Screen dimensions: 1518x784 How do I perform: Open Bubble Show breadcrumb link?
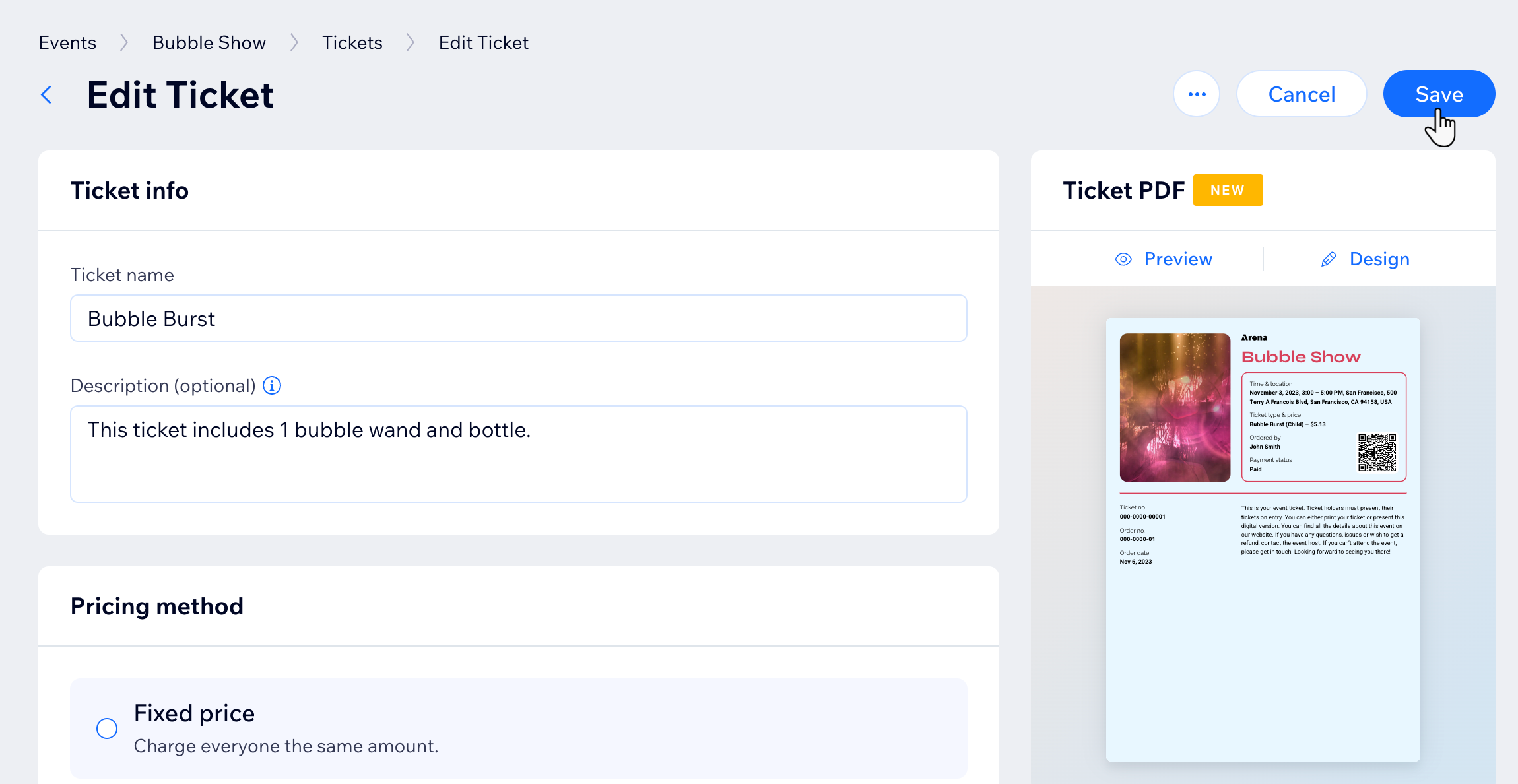[209, 43]
